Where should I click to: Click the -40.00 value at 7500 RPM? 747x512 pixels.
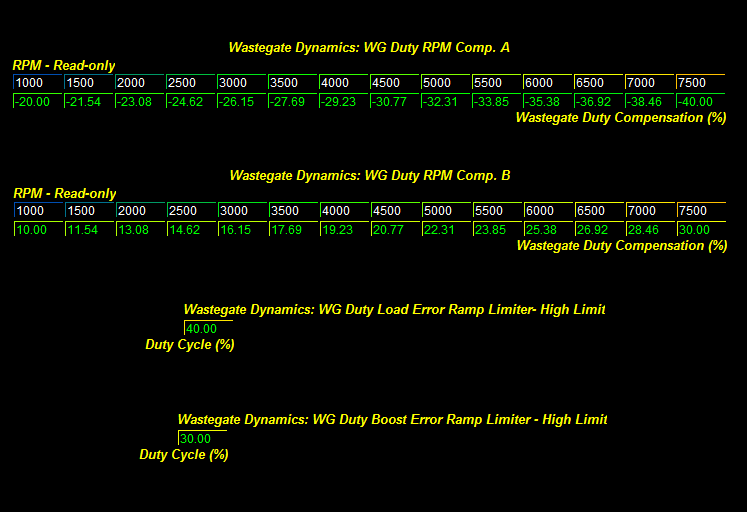pyautogui.click(x=700, y=101)
